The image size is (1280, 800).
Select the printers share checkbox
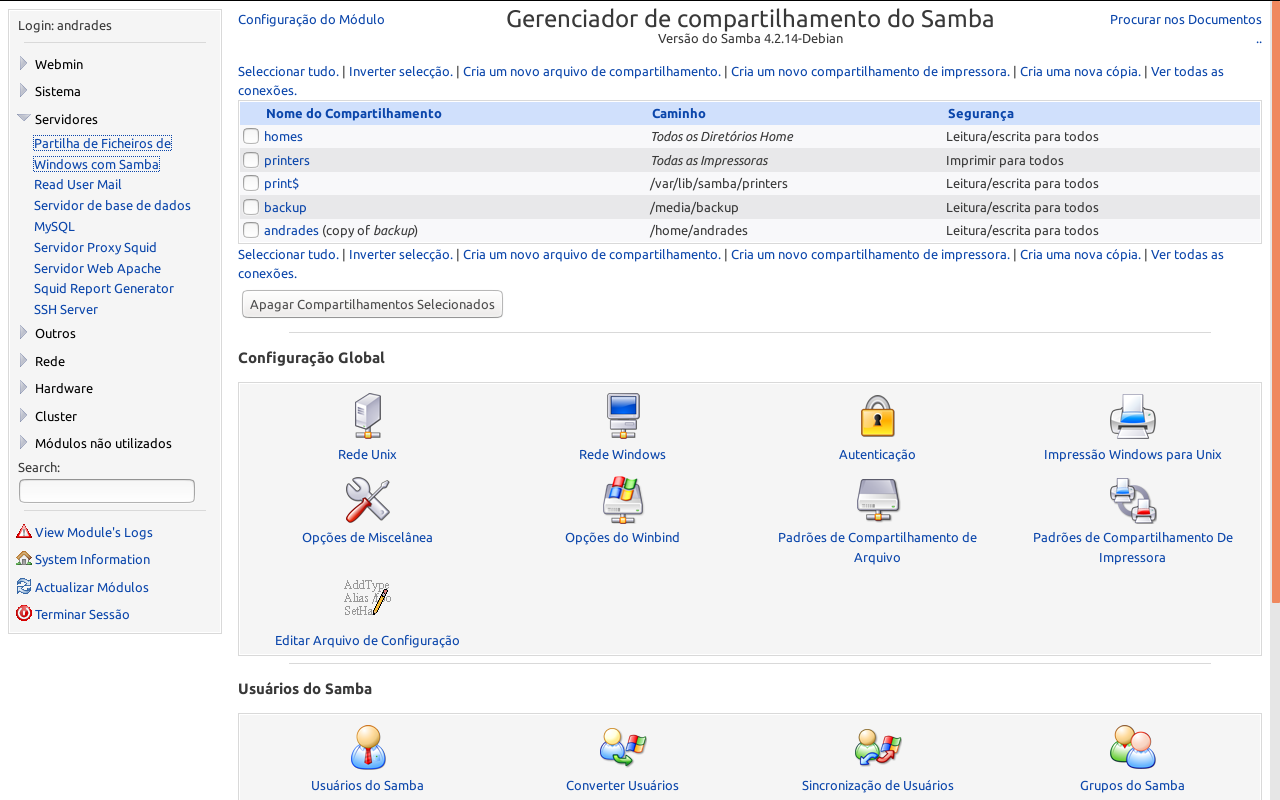pos(251,160)
